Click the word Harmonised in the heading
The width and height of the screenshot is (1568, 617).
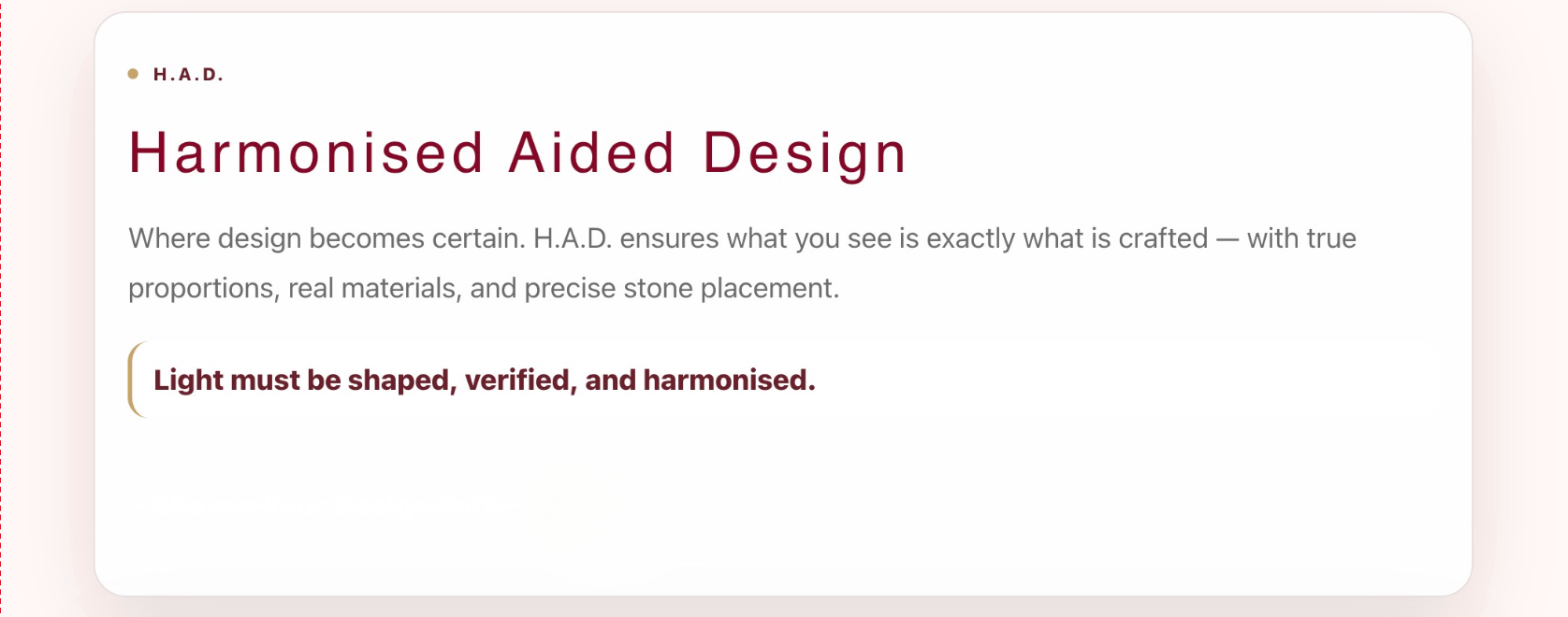click(x=307, y=153)
